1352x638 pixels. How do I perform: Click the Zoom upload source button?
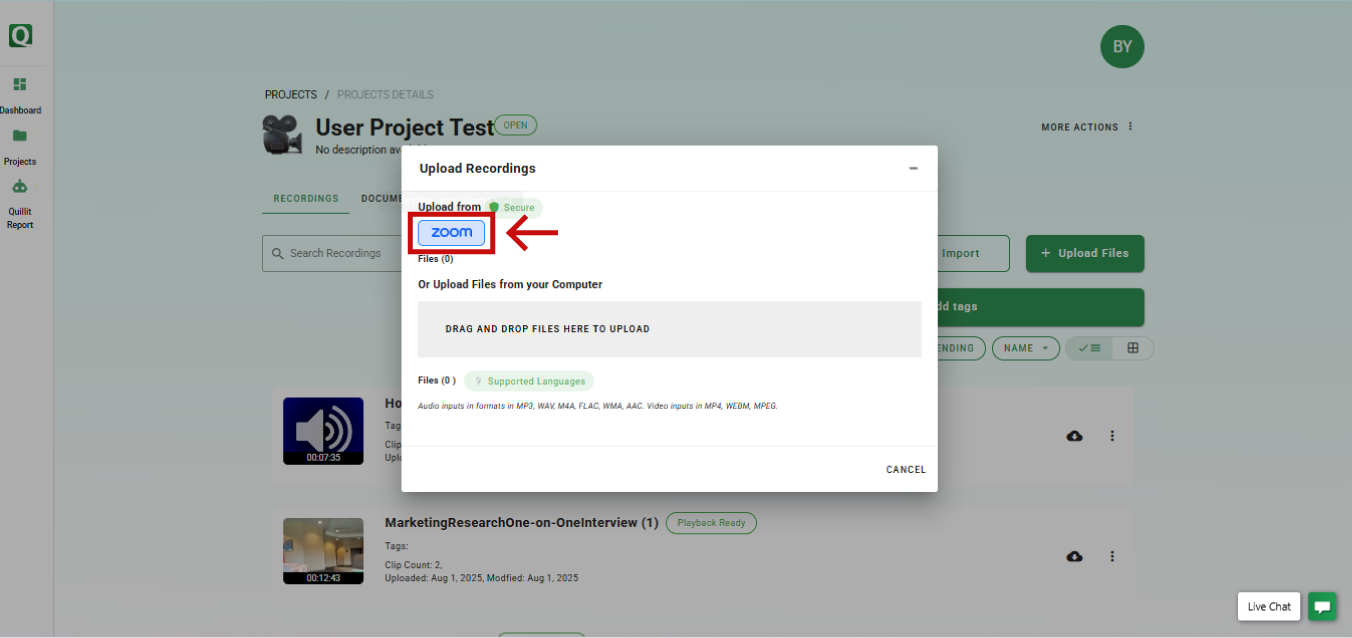[x=451, y=233]
